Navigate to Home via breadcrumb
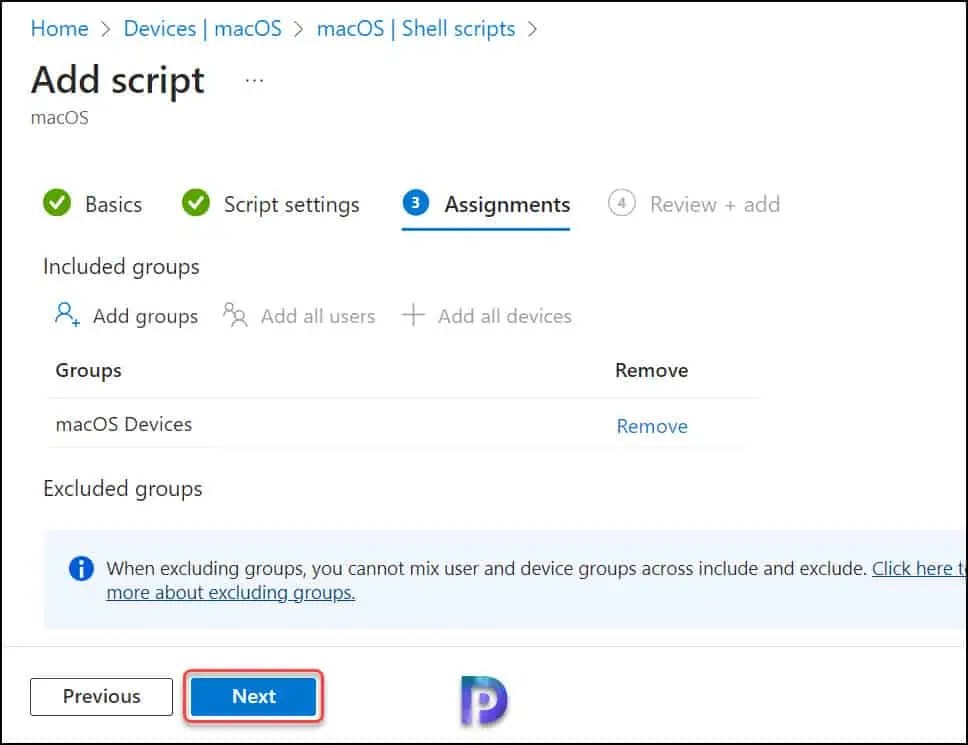968x745 pixels. (x=59, y=29)
